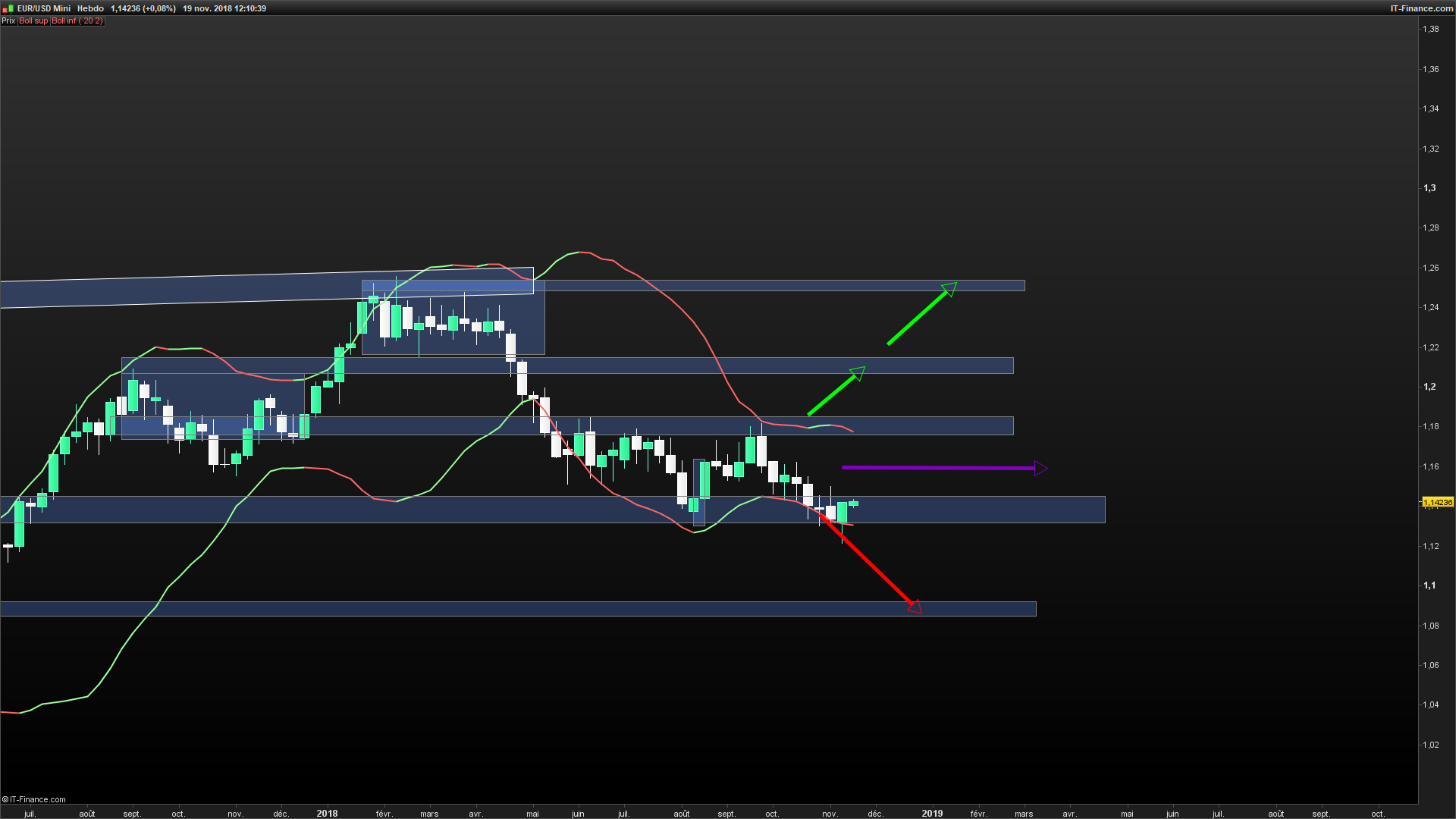The height and width of the screenshot is (819, 1456).
Task: Click the yellow 1,14236 current price tag
Action: pyautogui.click(x=1437, y=503)
